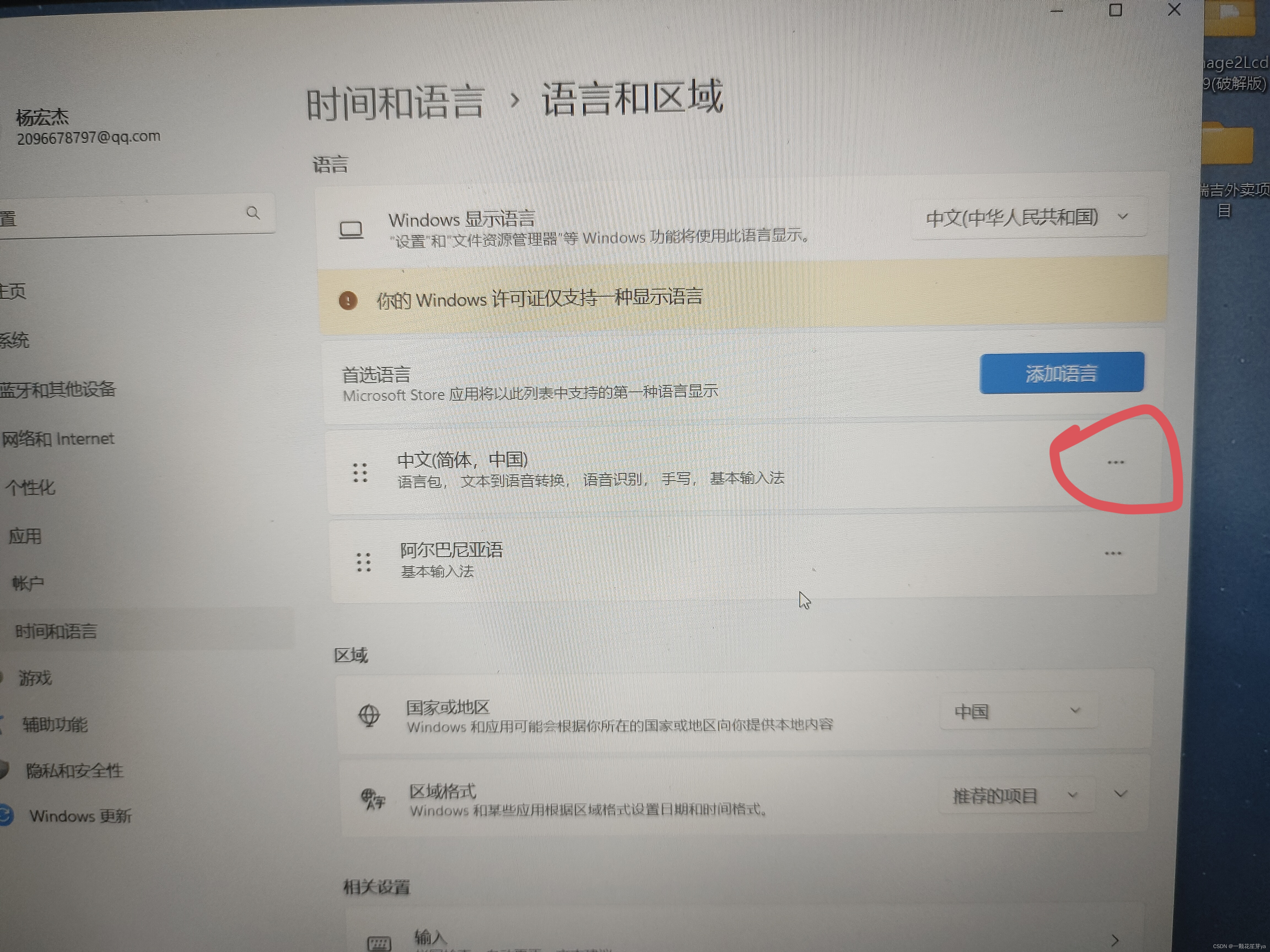The height and width of the screenshot is (952, 1270).
Task: Expand the 区域格式 section chevron
Action: [1120, 794]
